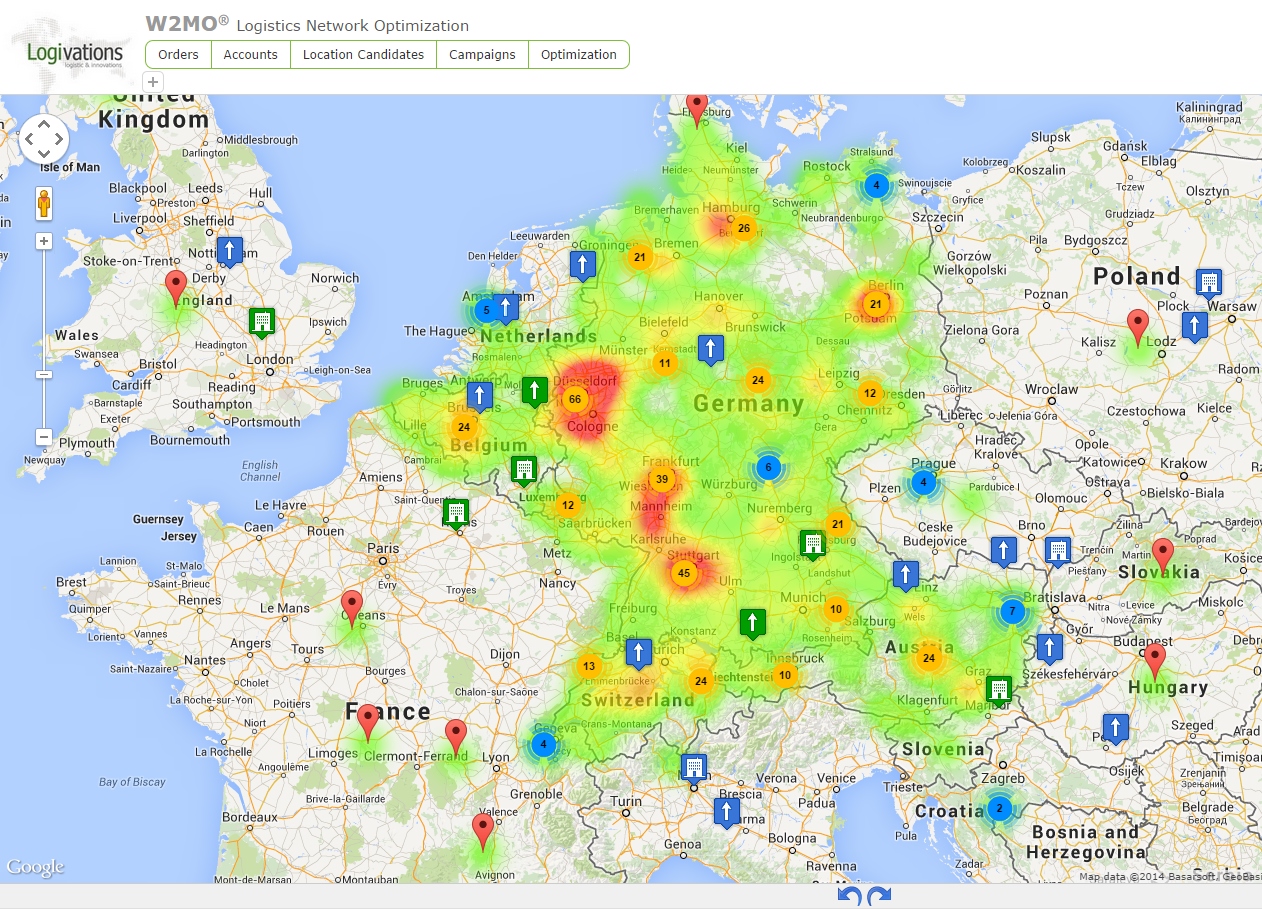This screenshot has width=1262, height=909.
Task: Click the blue cluster 4 near Prague
Action: 924,482
